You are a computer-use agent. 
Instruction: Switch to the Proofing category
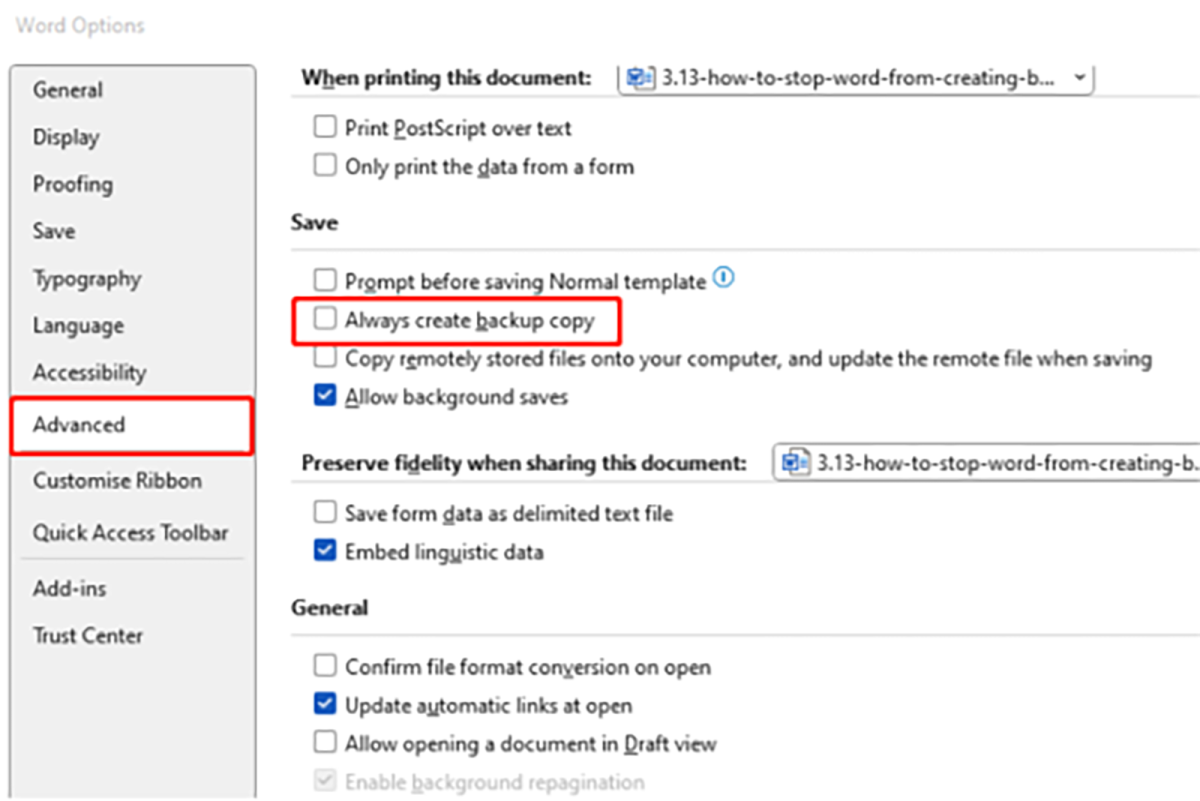coord(73,184)
